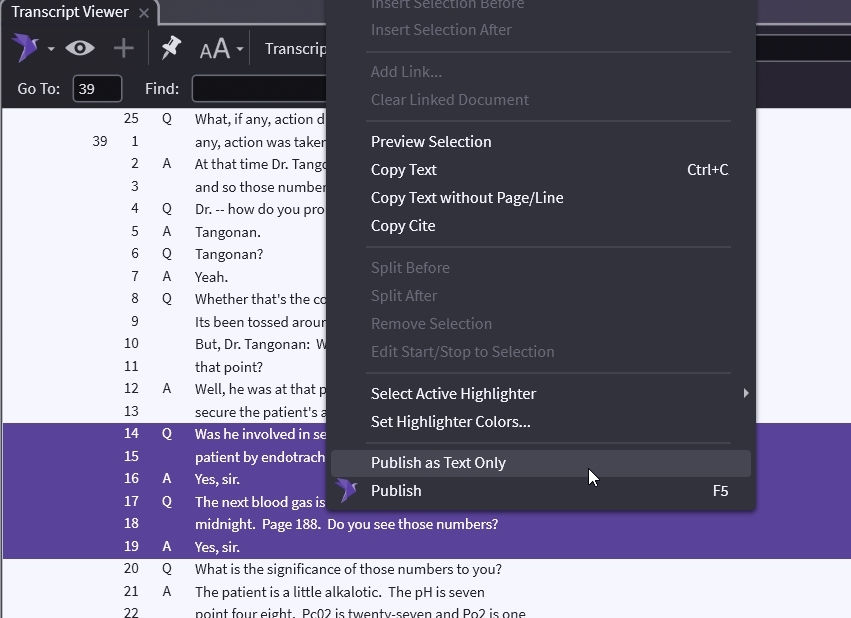Click Preview Selection in the menu
851x618 pixels.
431,142
